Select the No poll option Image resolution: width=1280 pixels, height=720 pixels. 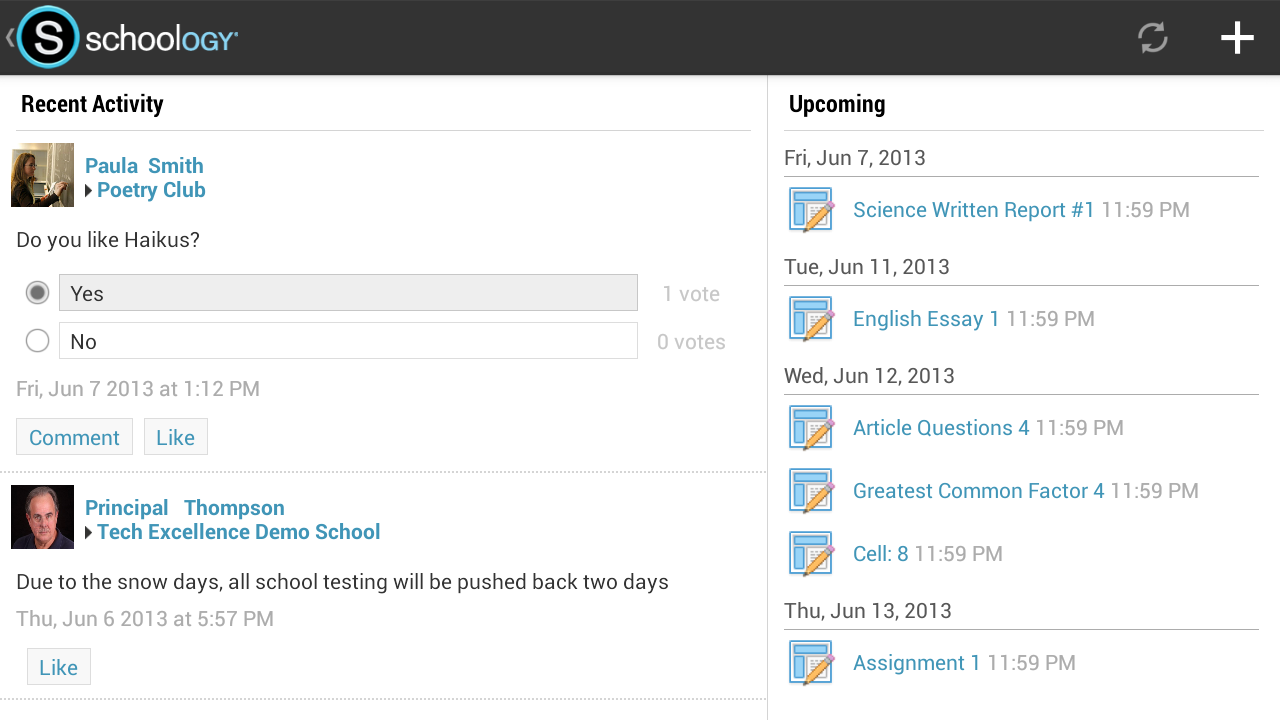[37, 340]
